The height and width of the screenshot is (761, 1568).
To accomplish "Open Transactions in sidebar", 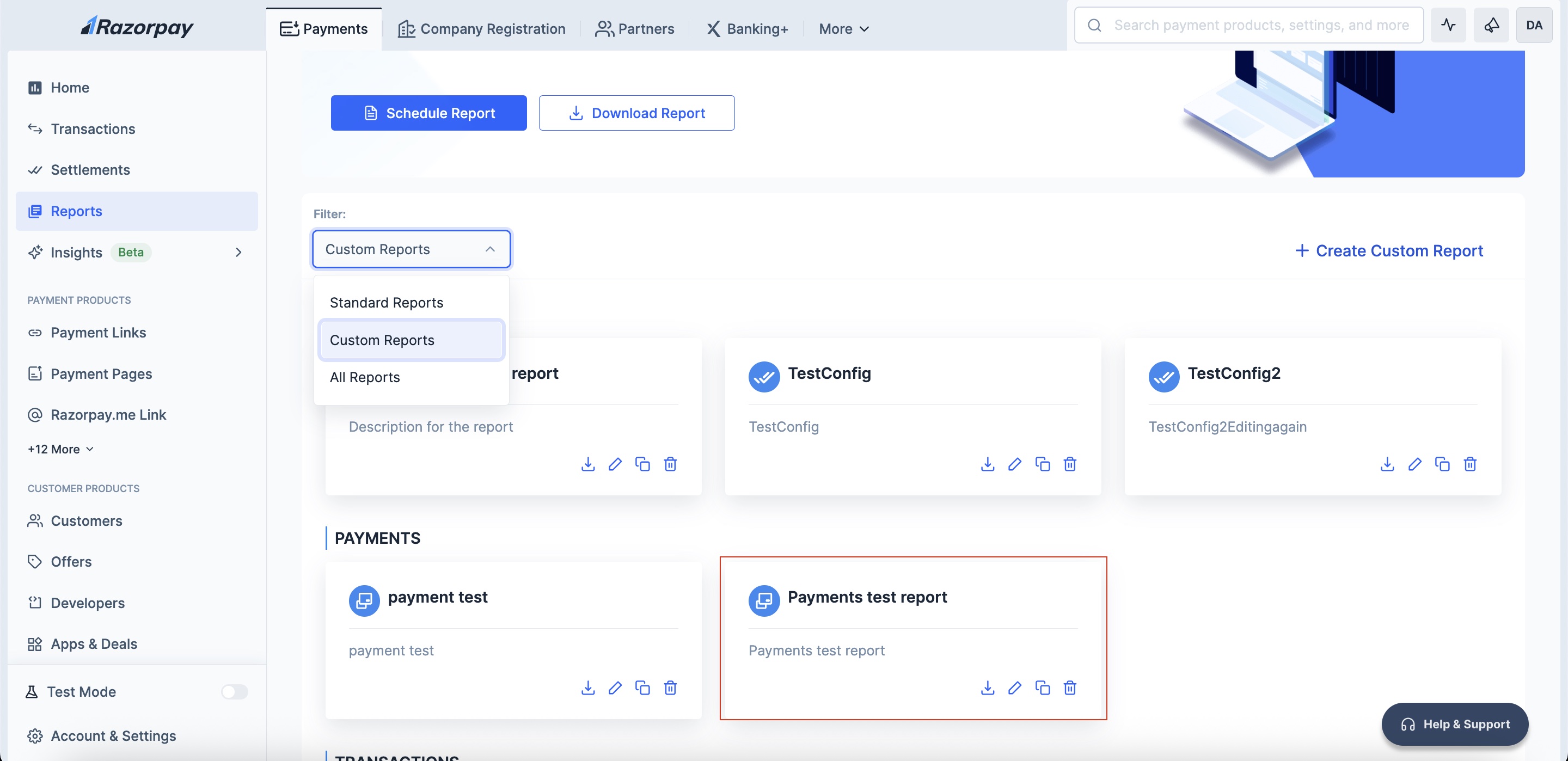I will (136, 128).
